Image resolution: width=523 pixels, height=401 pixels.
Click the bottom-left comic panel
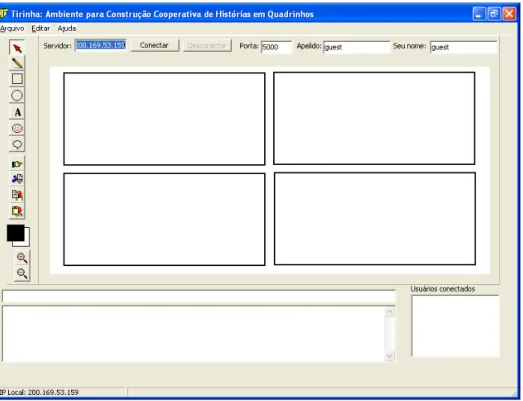164,219
